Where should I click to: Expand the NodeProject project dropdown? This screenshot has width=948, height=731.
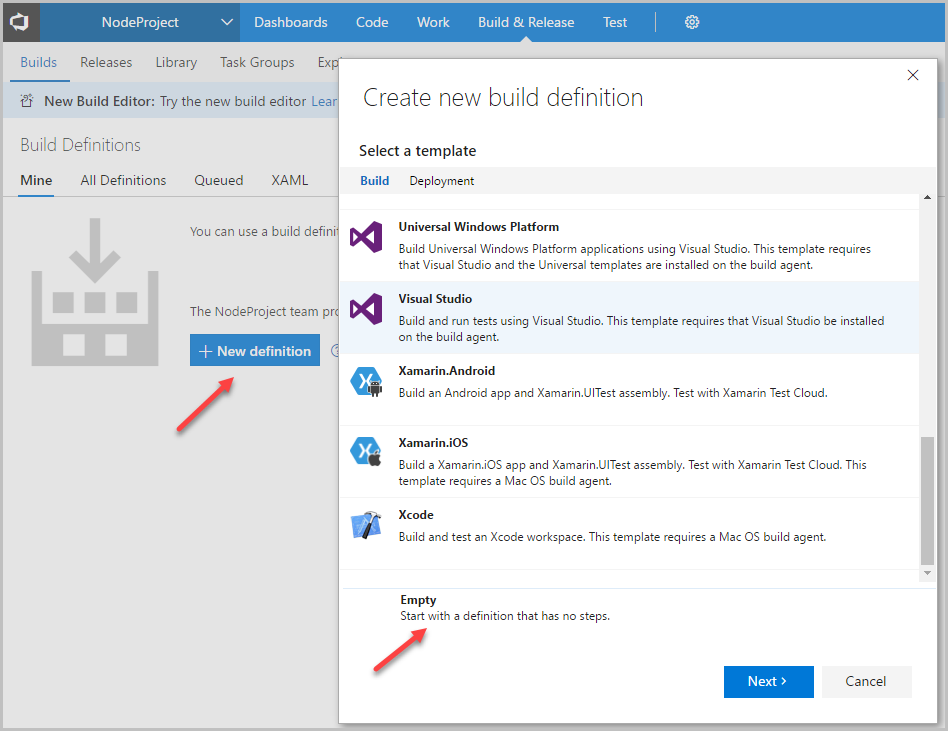(x=228, y=22)
